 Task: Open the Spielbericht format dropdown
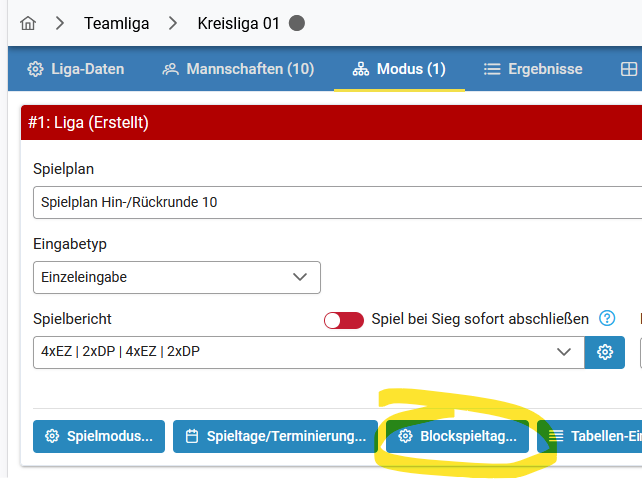coord(309,352)
